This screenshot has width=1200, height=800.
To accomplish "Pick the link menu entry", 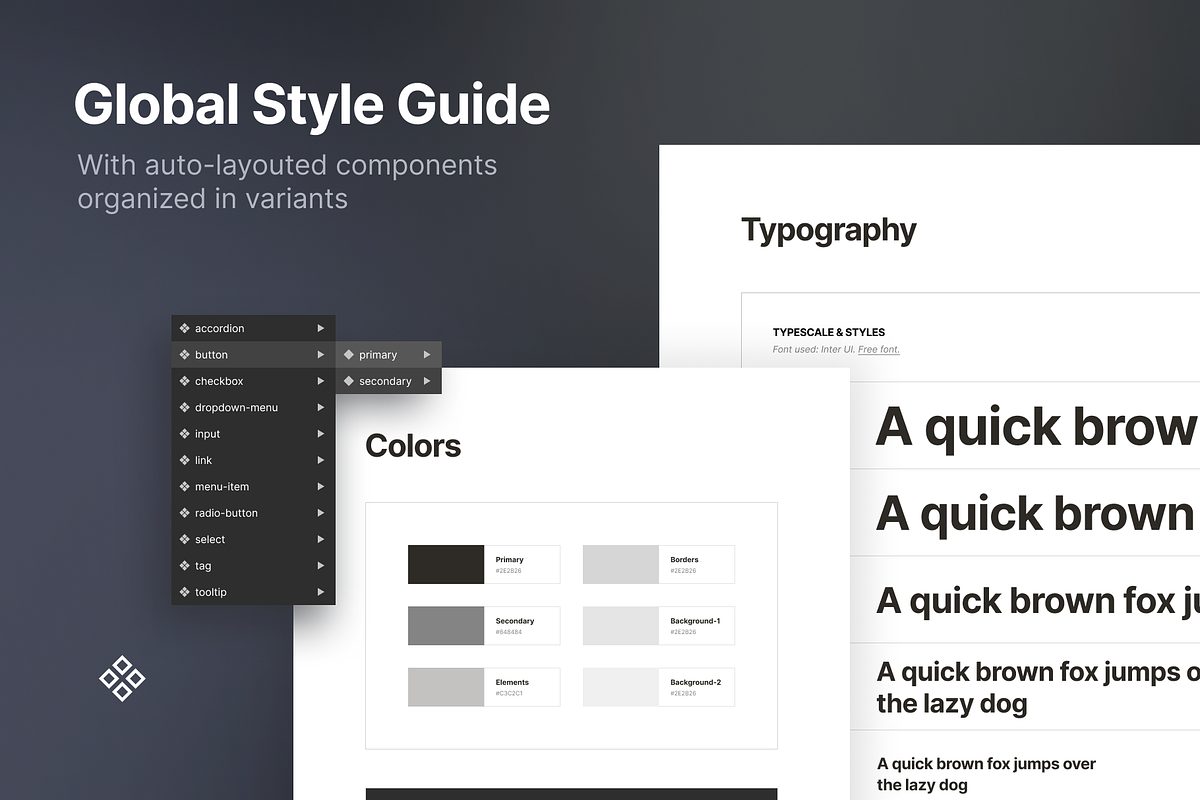I will [x=253, y=460].
